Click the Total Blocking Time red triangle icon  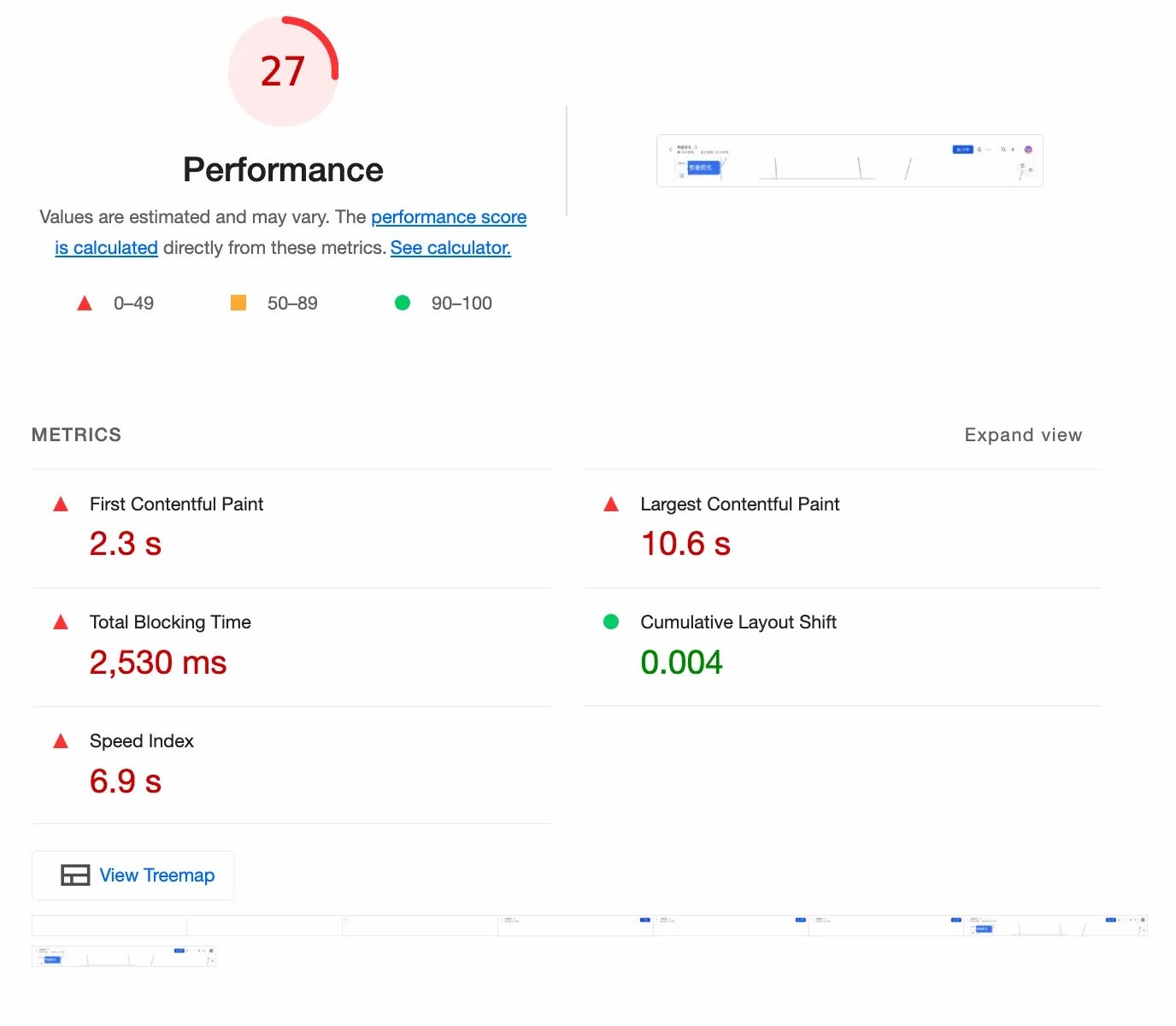(61, 622)
